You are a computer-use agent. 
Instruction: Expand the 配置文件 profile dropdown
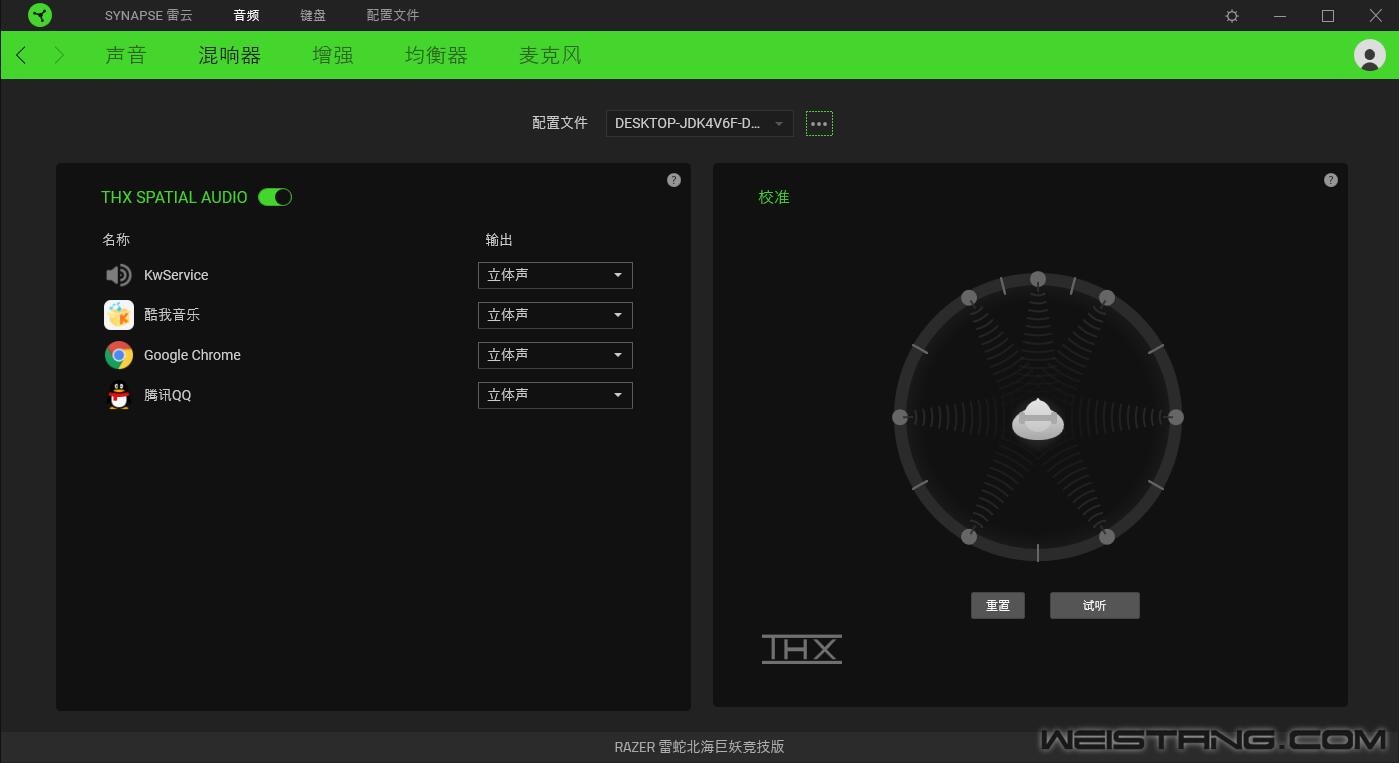tap(699, 123)
